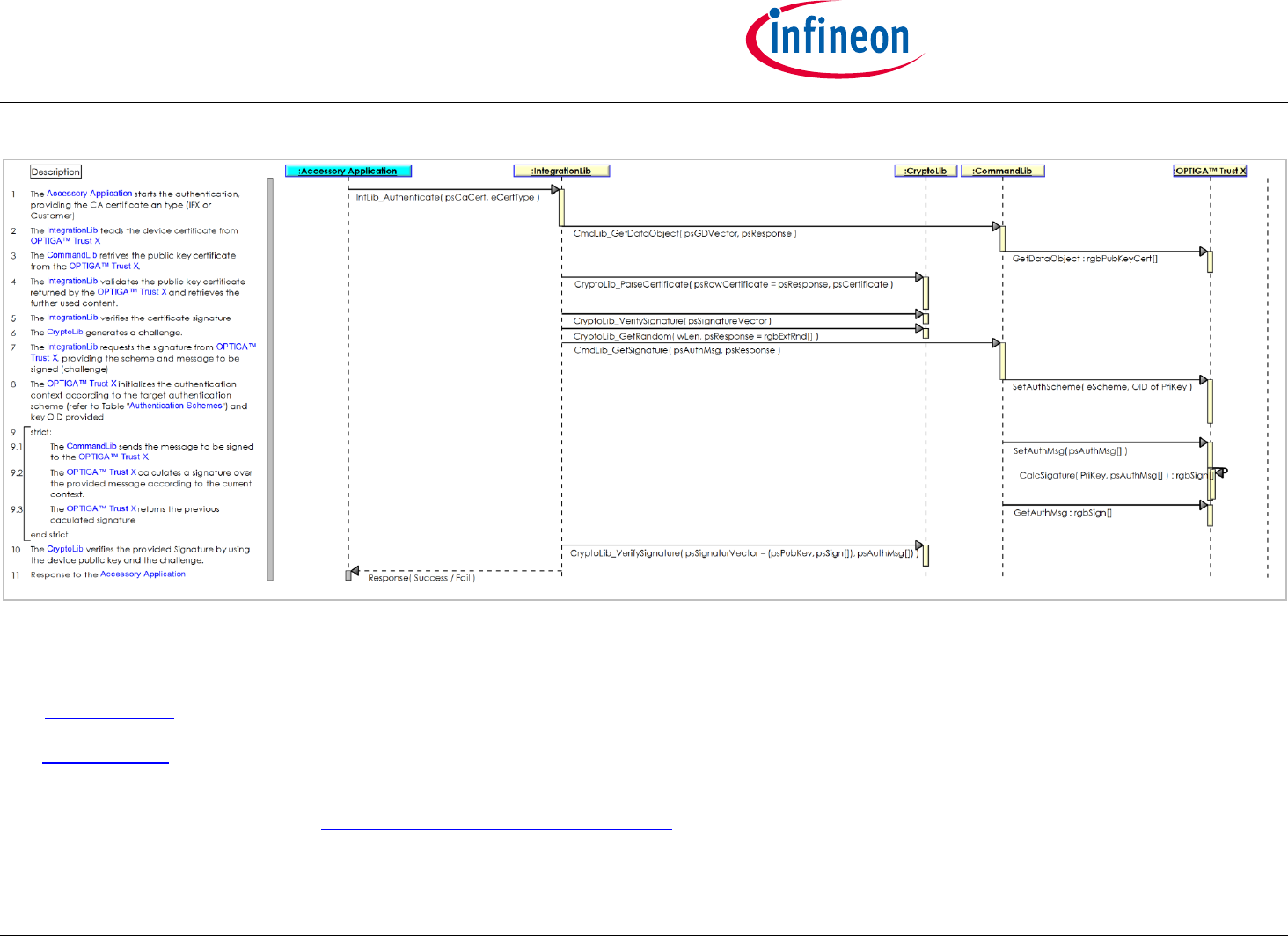Open the "Authentication Schemes" table link
The width and height of the screenshot is (1288, 936).
click(176, 406)
